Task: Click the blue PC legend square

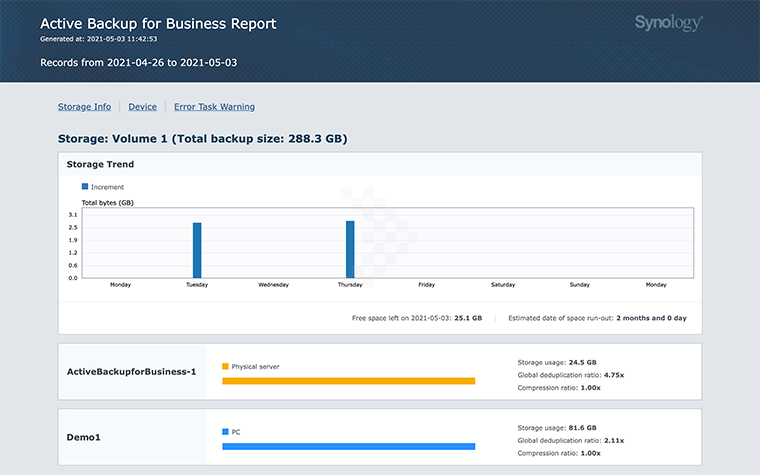Action: pos(225,432)
